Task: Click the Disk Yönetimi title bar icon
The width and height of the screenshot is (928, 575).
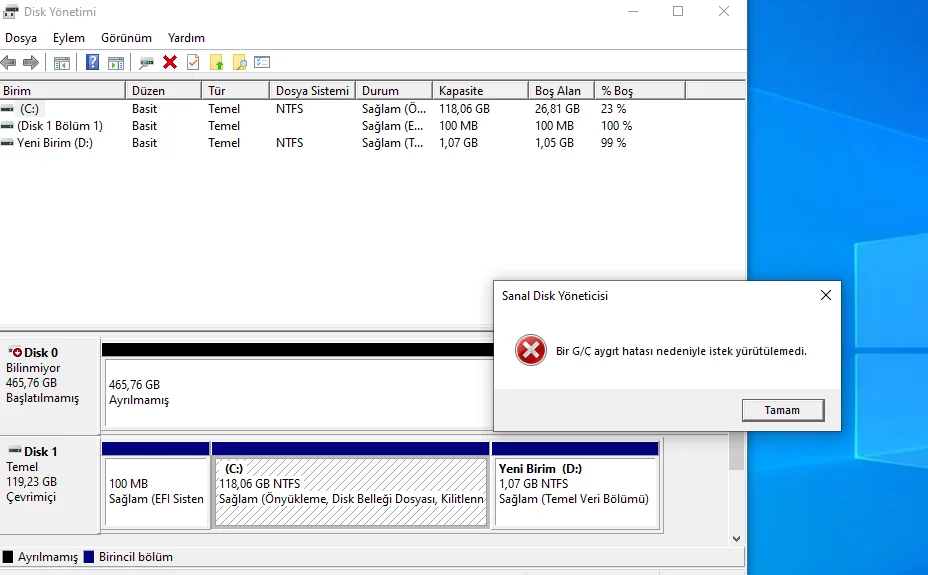Action: point(10,12)
